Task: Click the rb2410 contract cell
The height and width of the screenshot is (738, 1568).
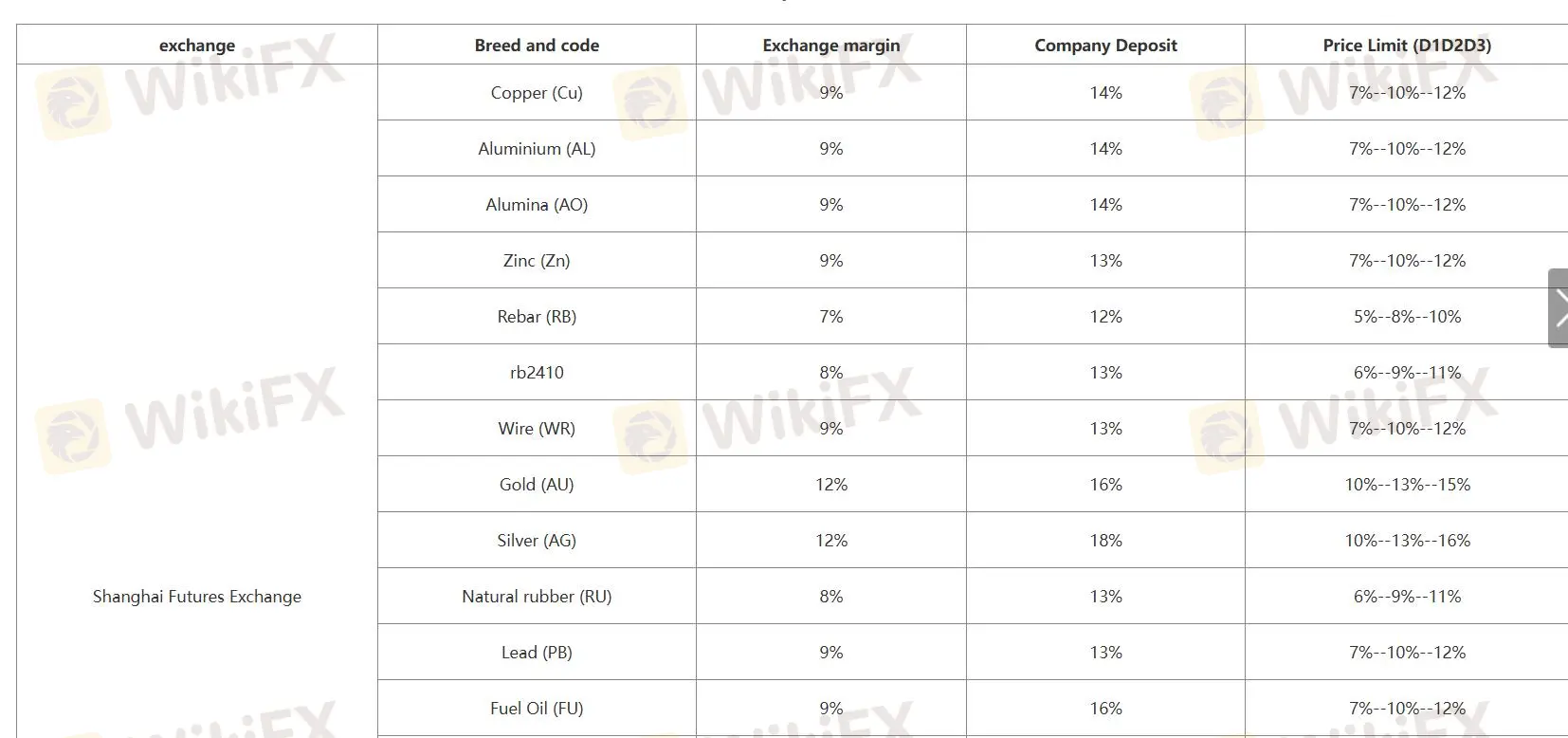Action: pos(537,372)
